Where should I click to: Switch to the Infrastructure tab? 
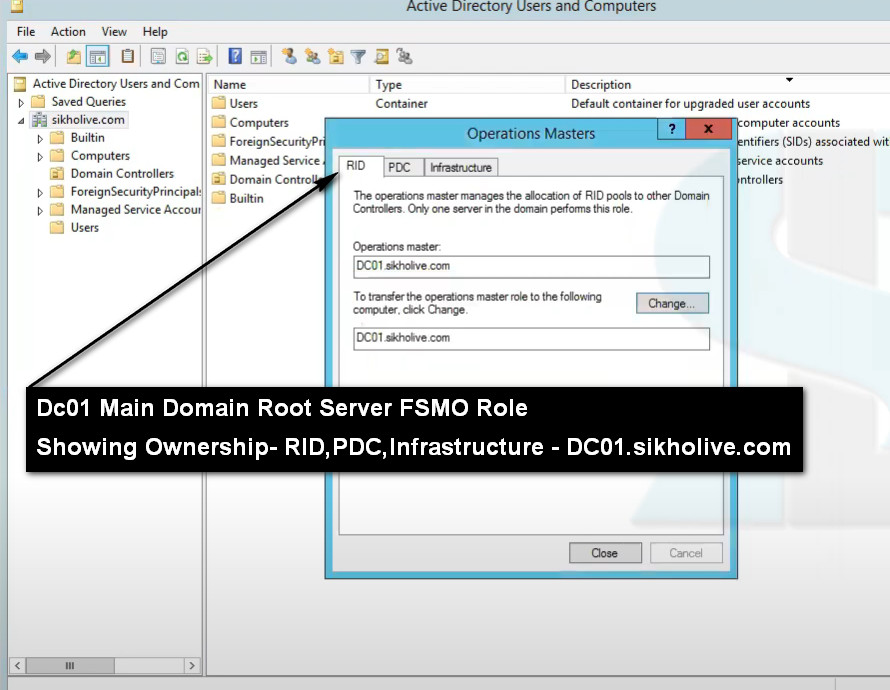pyautogui.click(x=460, y=168)
